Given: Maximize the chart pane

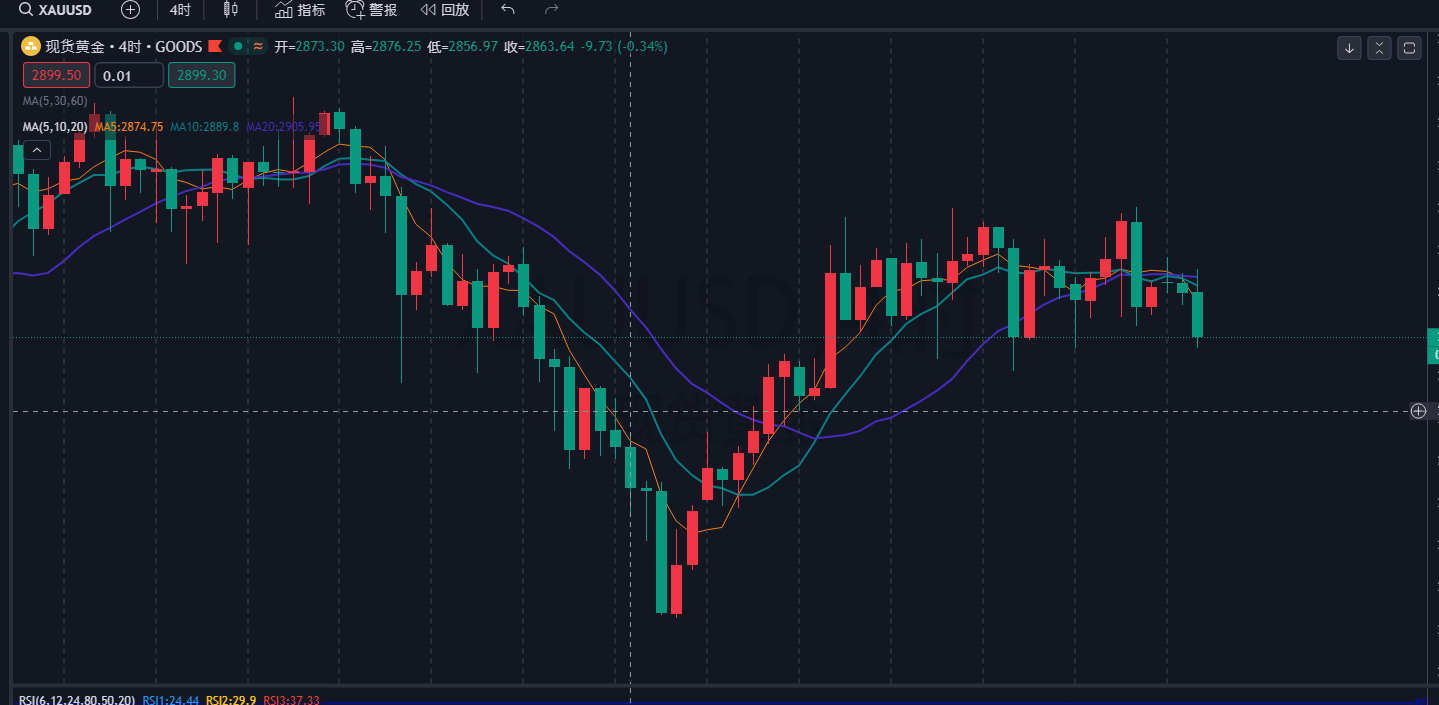Looking at the screenshot, I should (x=1410, y=48).
